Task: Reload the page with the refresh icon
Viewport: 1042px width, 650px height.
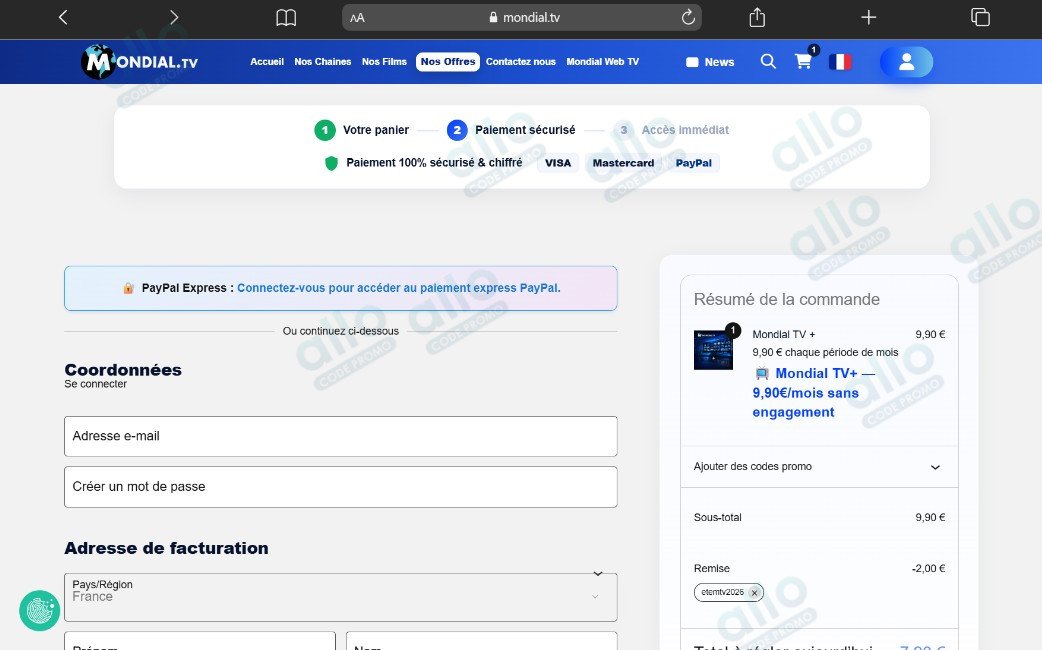Action: 688,17
